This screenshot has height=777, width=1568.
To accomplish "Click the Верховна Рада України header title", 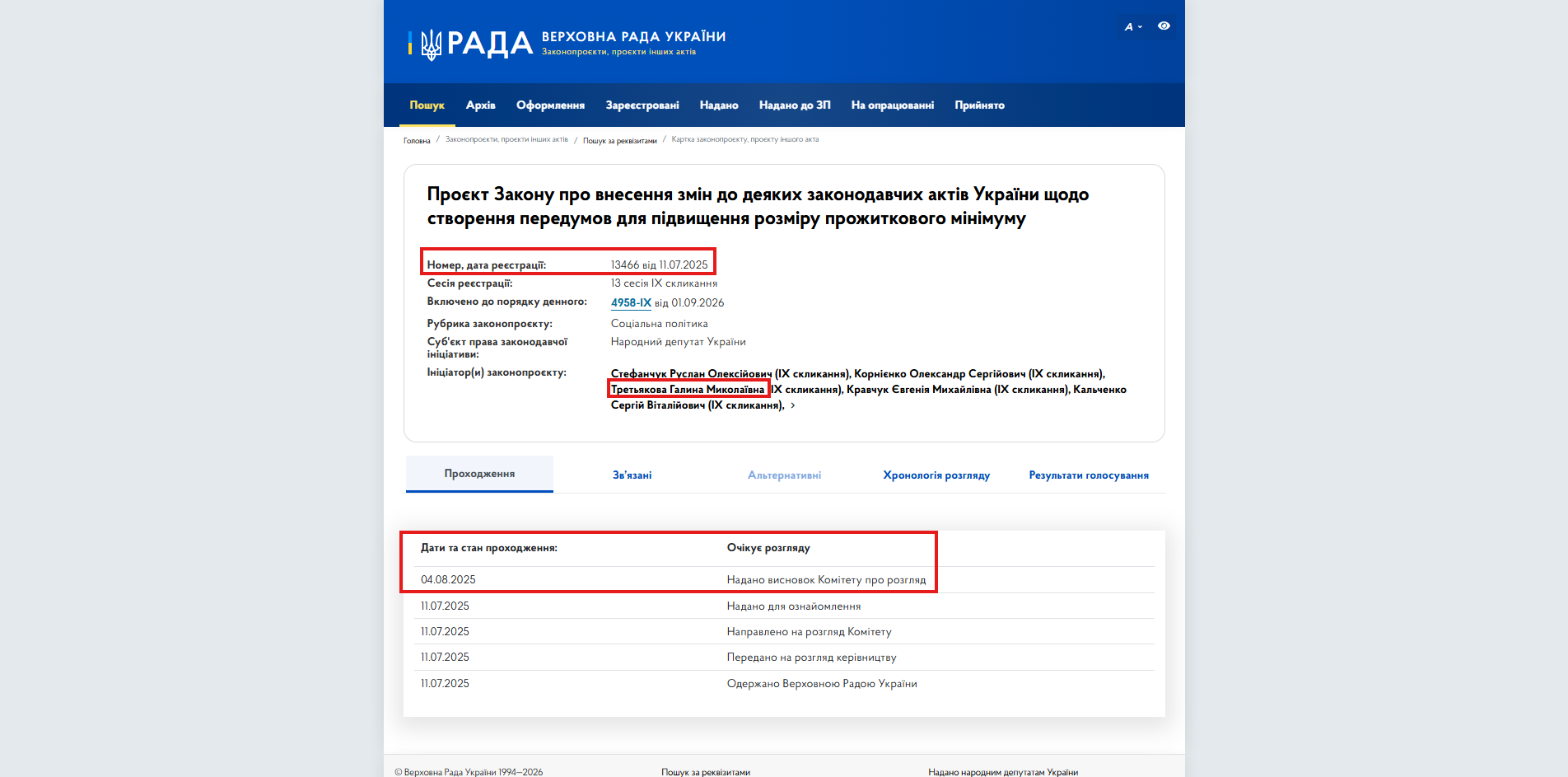I will [633, 36].
